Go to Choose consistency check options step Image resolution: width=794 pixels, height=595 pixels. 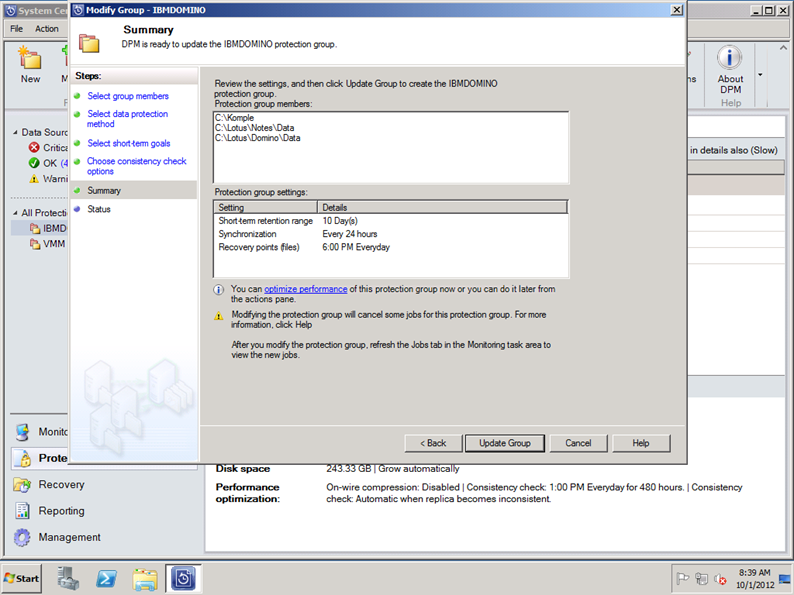click(137, 166)
